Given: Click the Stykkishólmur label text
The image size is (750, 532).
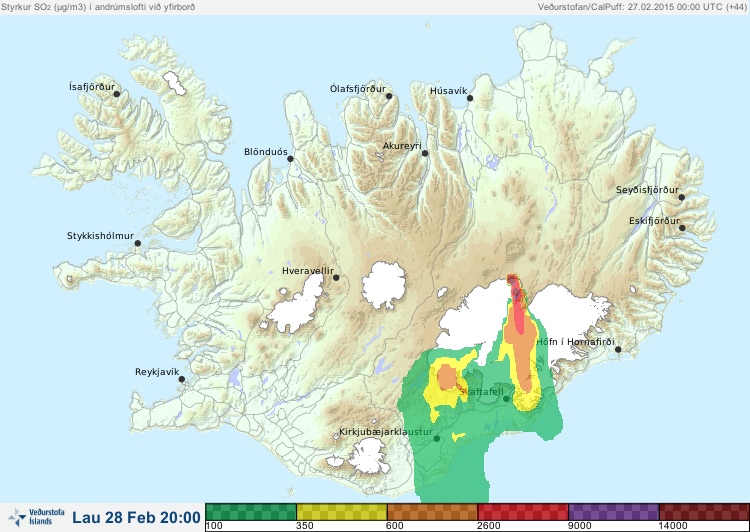Looking at the screenshot, I should click(100, 236).
